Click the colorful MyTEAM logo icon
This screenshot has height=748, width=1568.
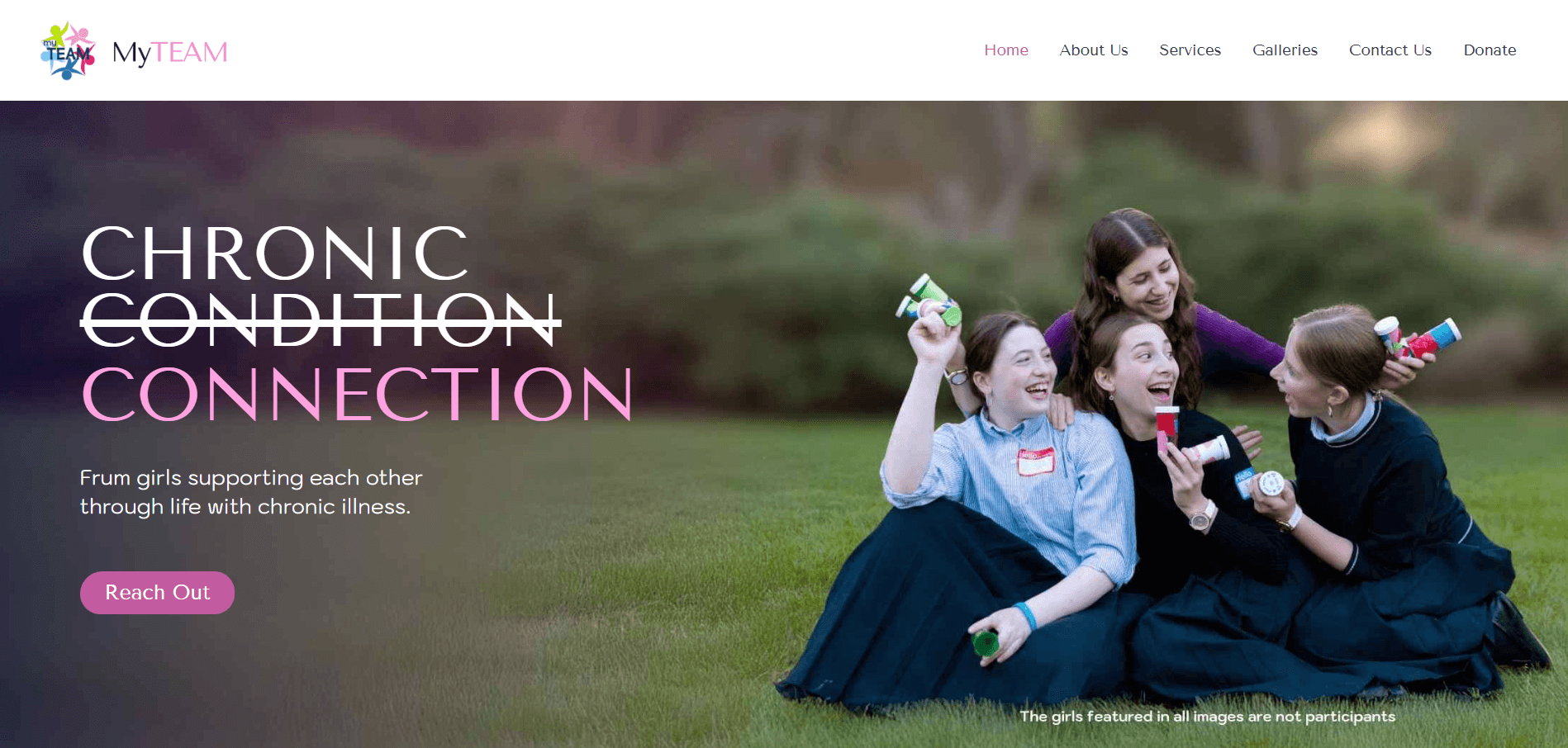[68, 50]
